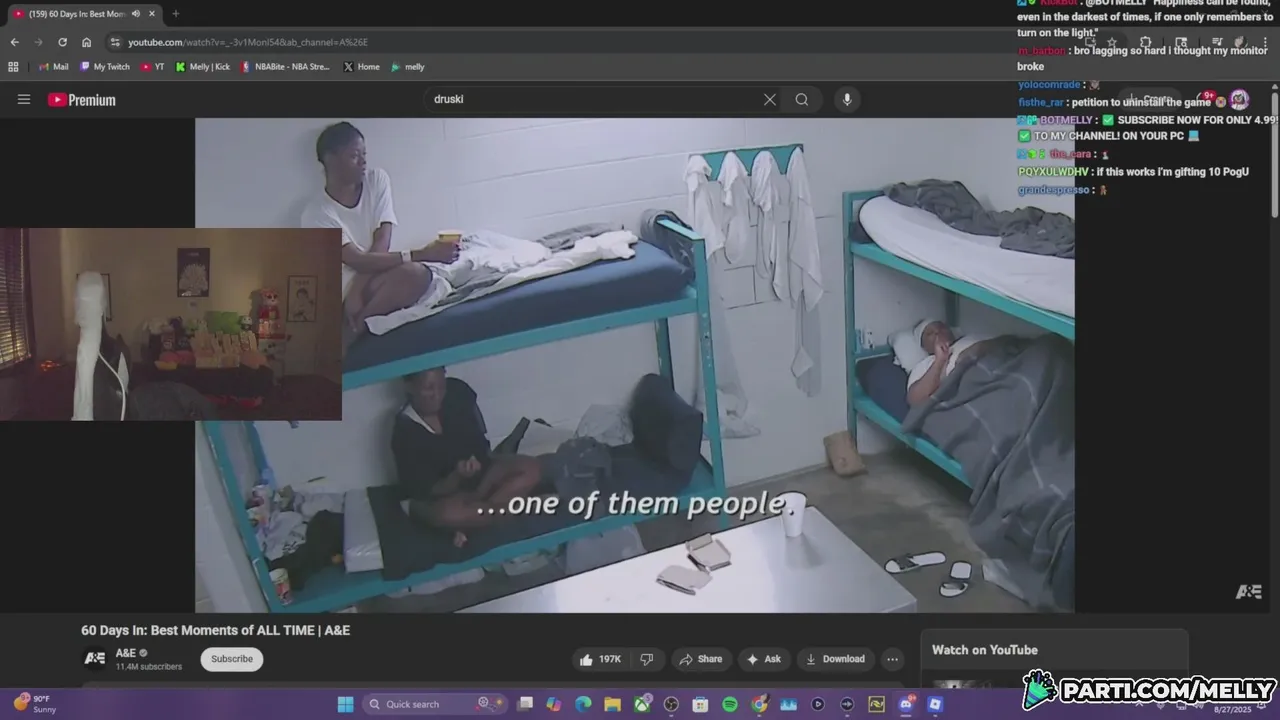Open Xbox app from taskbar
Image resolution: width=1280 pixels, height=720 pixels.
[642, 704]
